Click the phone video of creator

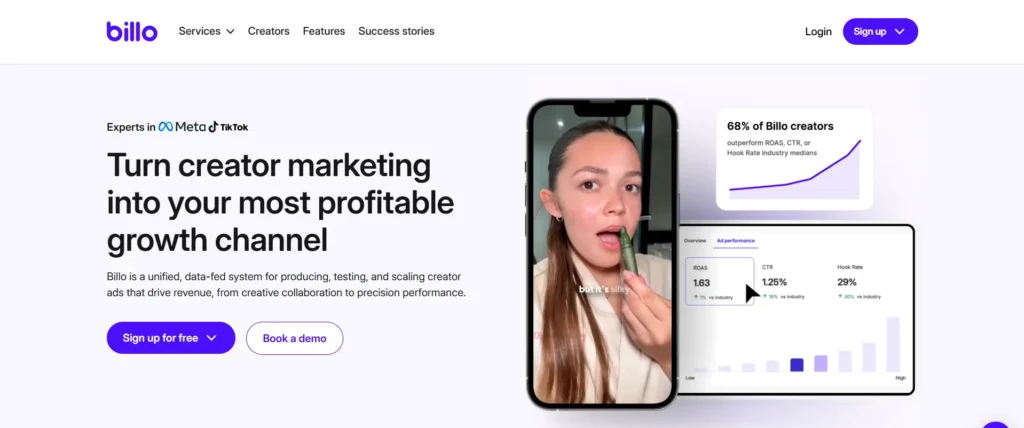point(602,254)
